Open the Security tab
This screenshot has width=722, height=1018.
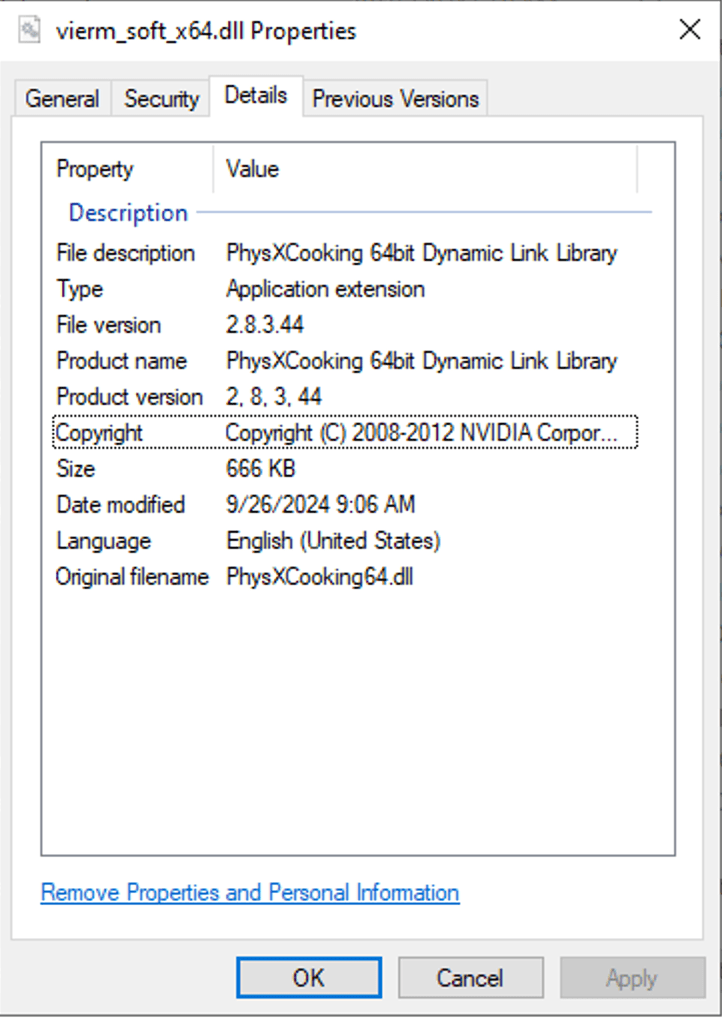[x=161, y=99]
